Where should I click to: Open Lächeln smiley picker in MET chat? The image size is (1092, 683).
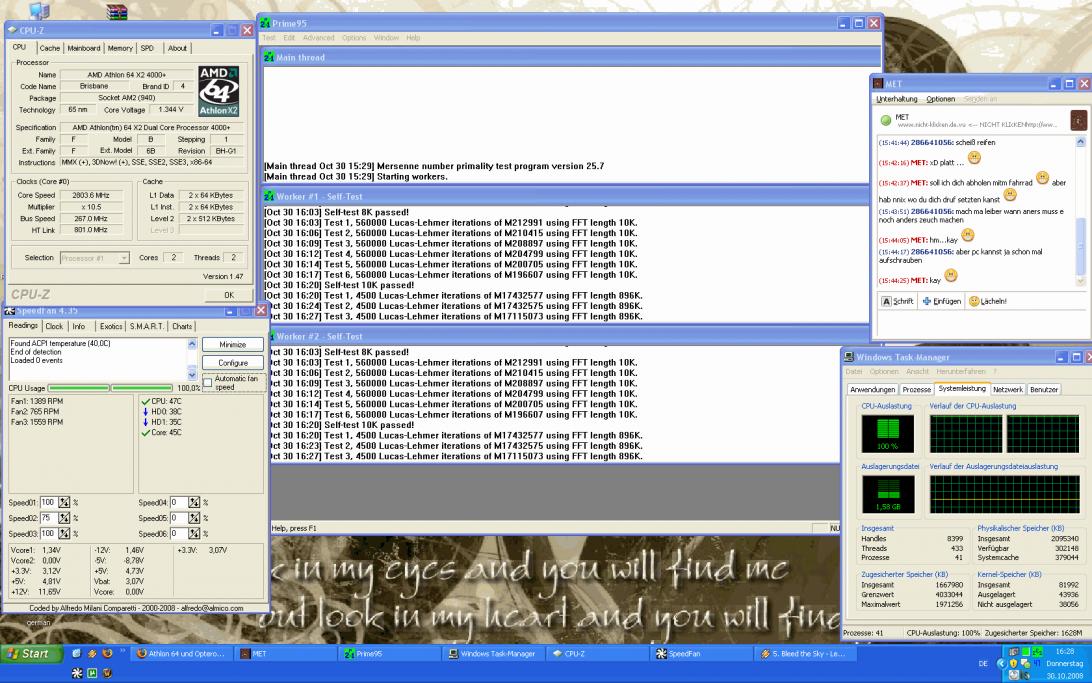tap(987, 301)
